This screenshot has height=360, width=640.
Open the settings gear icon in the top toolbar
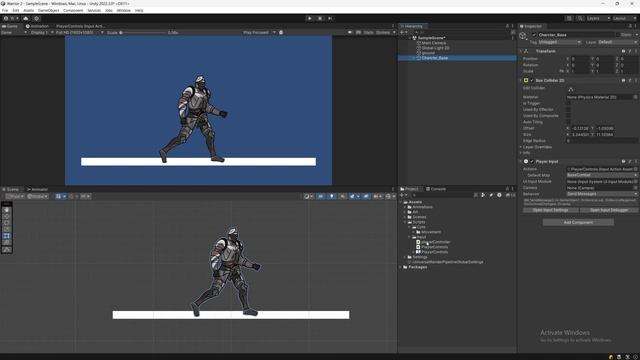pyautogui.click(x=36, y=18)
